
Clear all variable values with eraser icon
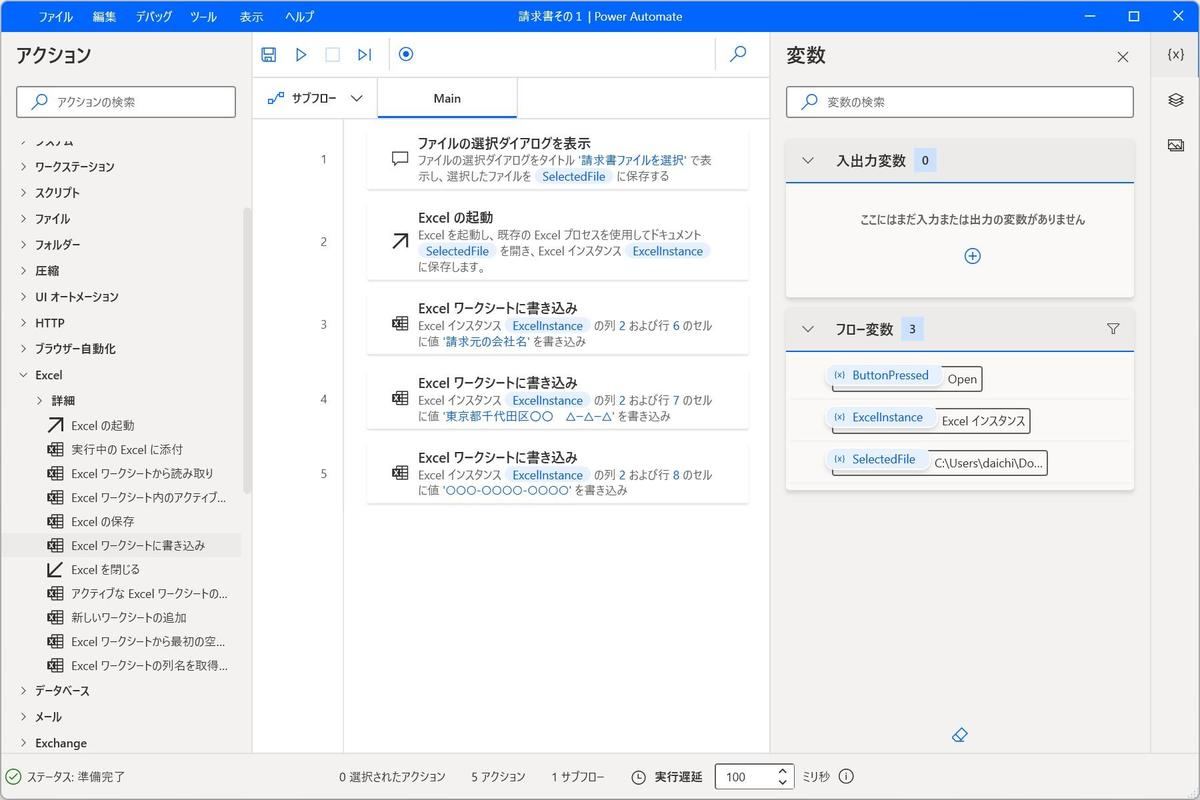click(x=960, y=735)
